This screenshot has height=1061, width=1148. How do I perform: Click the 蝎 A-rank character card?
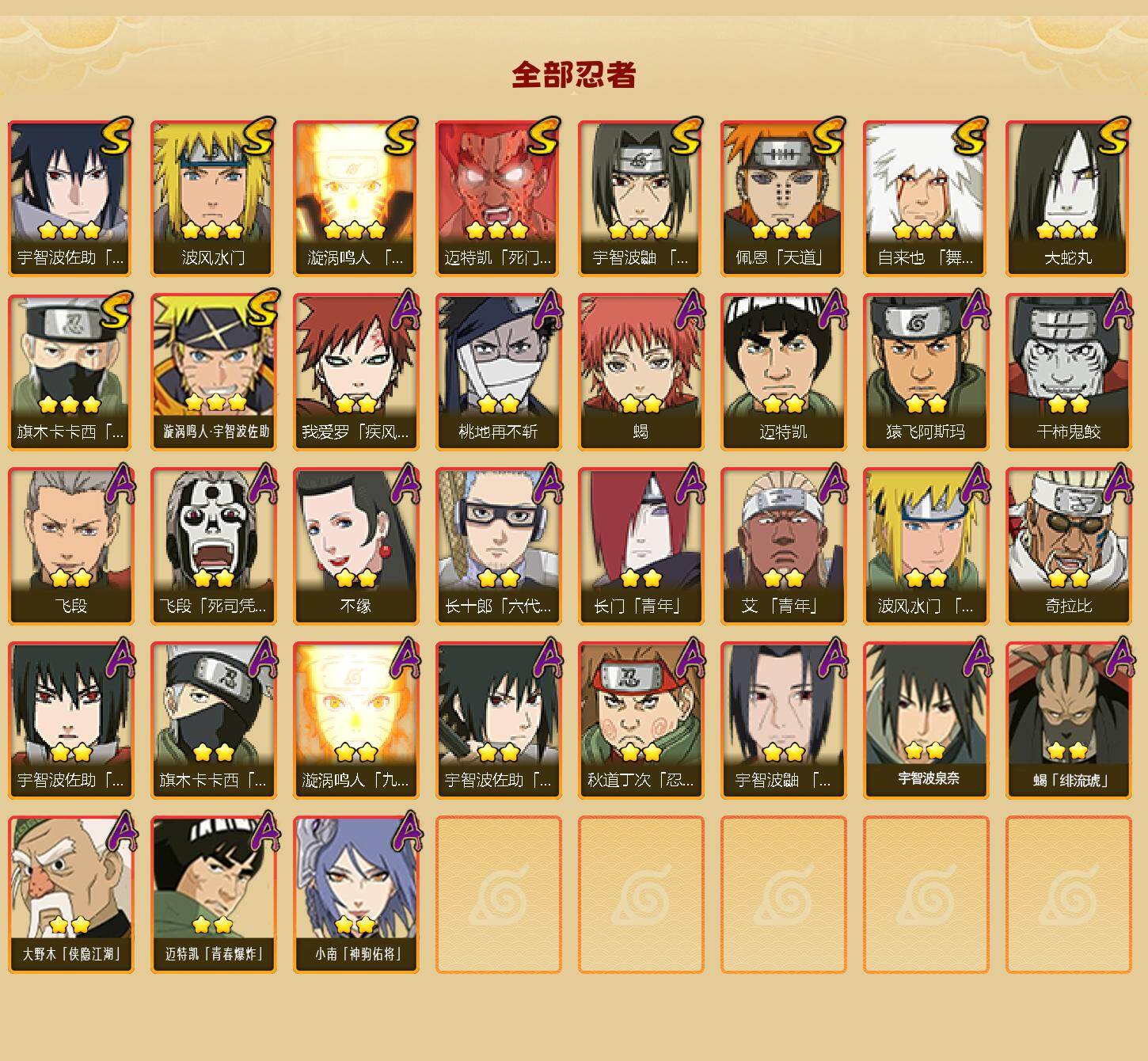641,372
